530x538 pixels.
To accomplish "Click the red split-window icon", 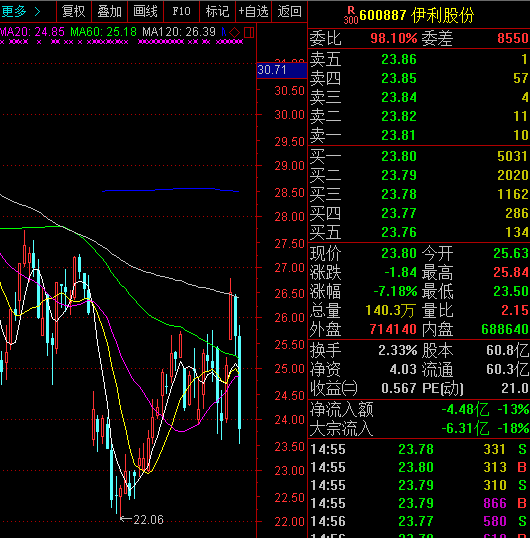I will [x=249, y=33].
